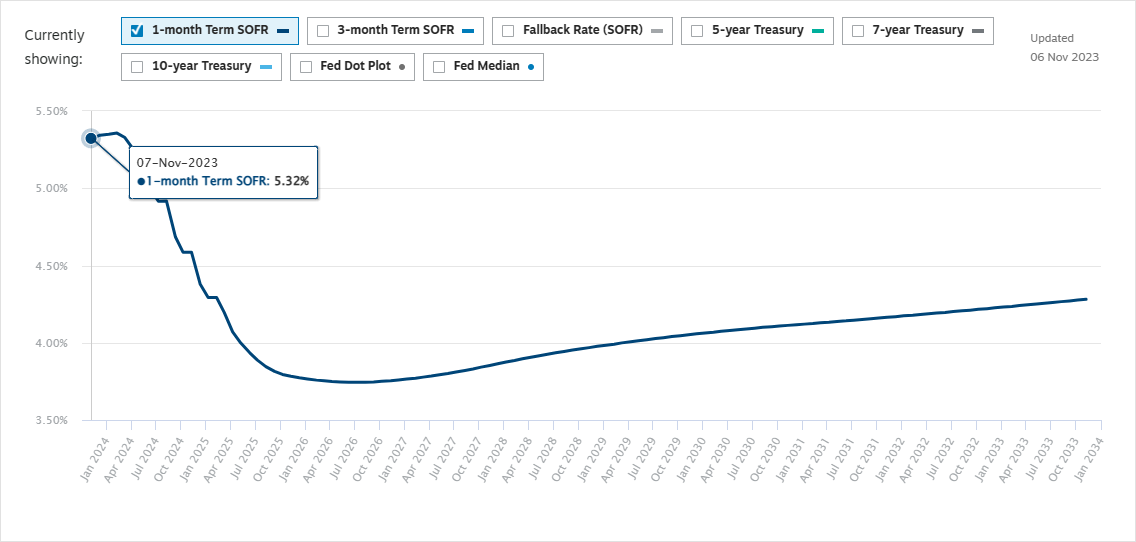
Task: Click the highlighted 07-Nov-2023 data point marker
Action: point(91,138)
